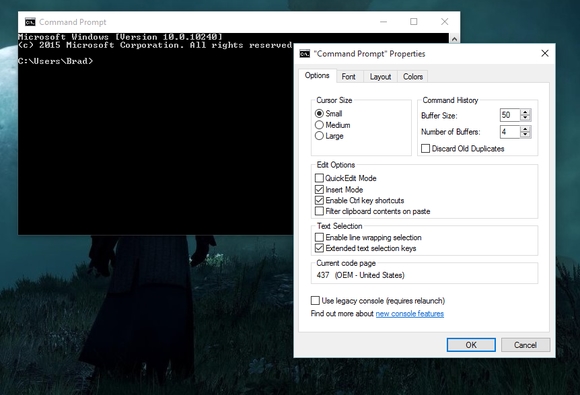Enable QuickEdit Mode checkbox
The width and height of the screenshot is (580, 395).
pyautogui.click(x=319, y=178)
